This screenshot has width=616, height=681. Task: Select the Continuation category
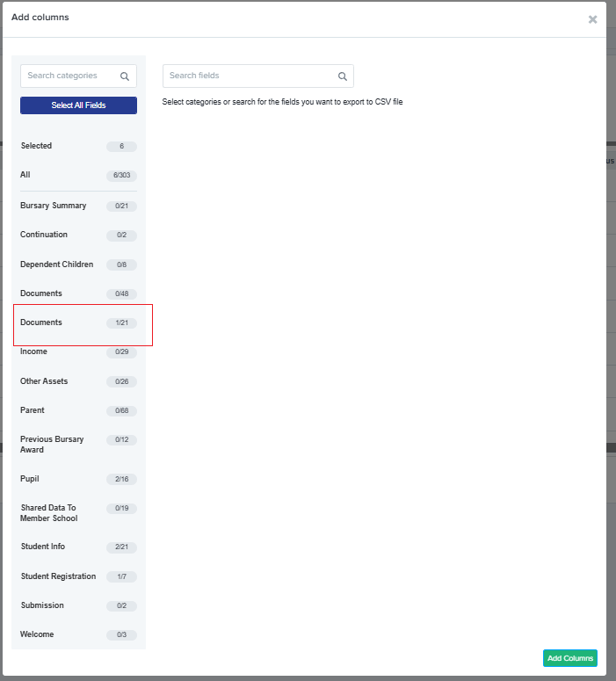[x=78, y=235]
